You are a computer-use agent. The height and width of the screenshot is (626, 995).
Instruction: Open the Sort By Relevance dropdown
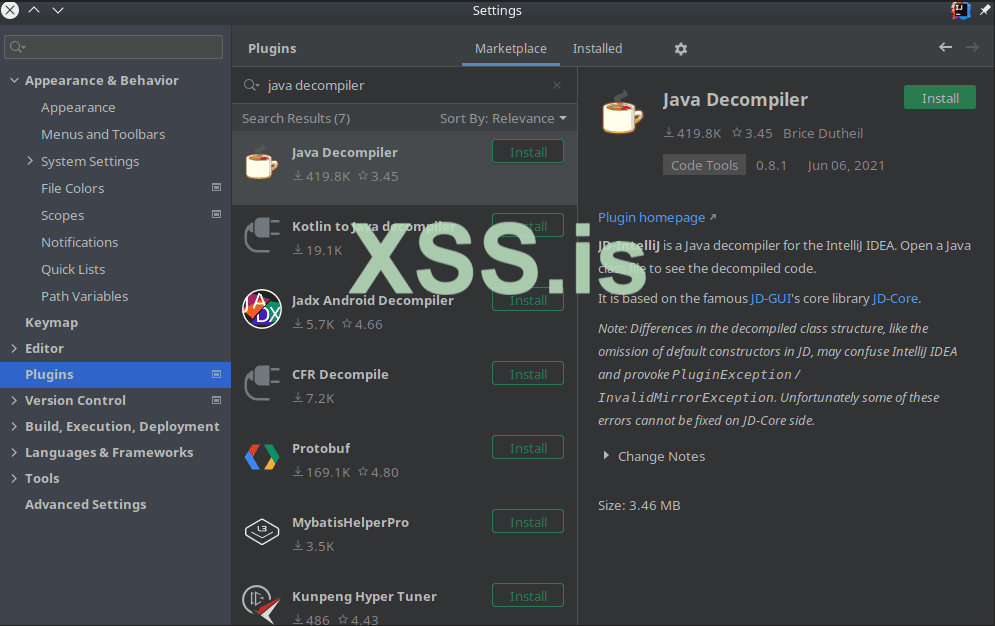pyautogui.click(x=503, y=119)
